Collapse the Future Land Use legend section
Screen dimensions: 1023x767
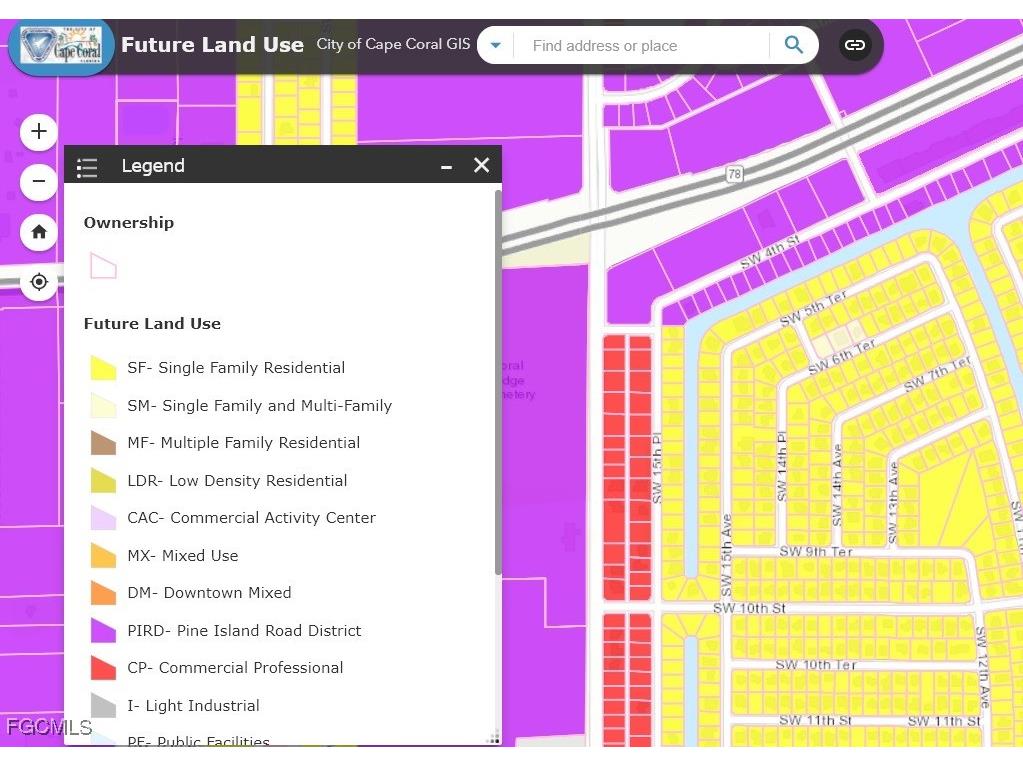point(152,323)
